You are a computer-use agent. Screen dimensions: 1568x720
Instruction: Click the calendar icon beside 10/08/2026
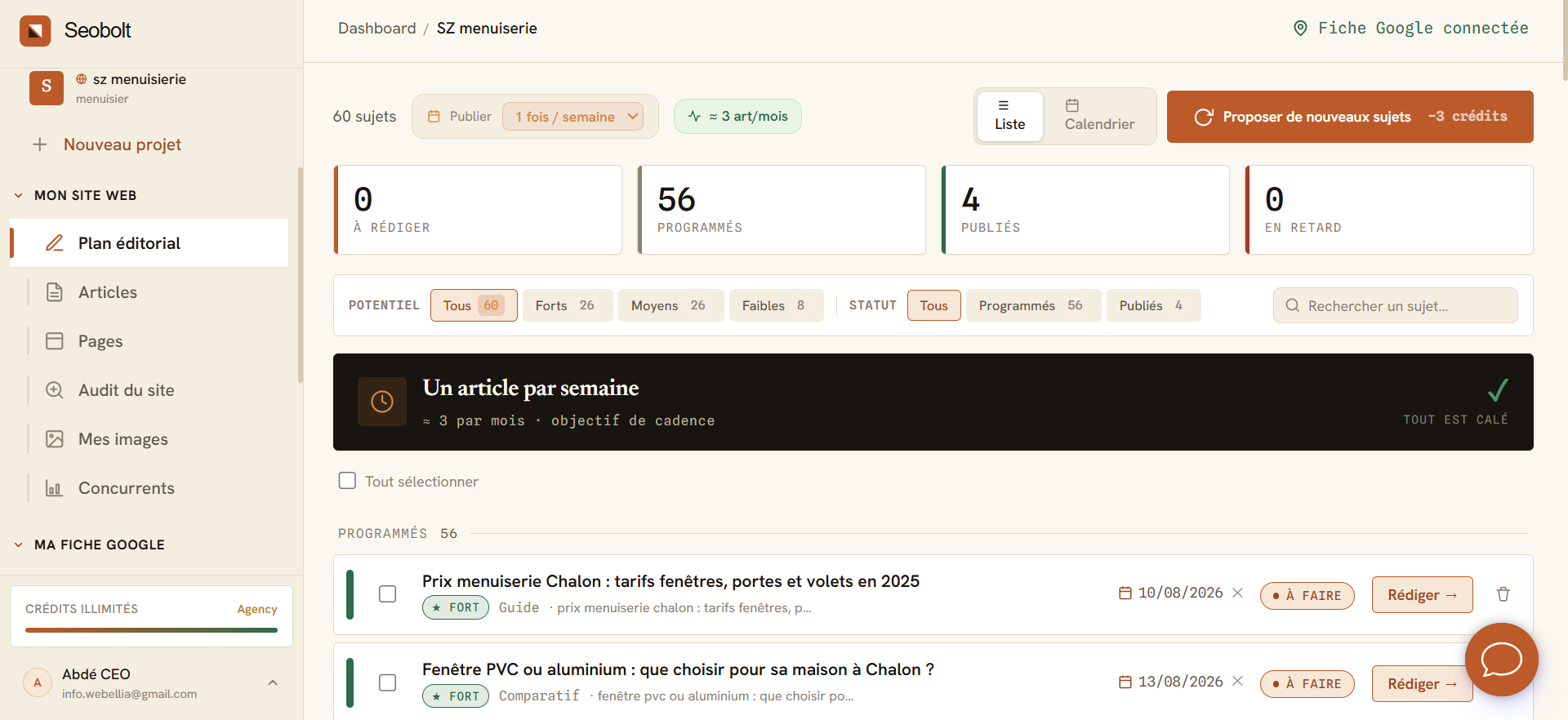1125,593
